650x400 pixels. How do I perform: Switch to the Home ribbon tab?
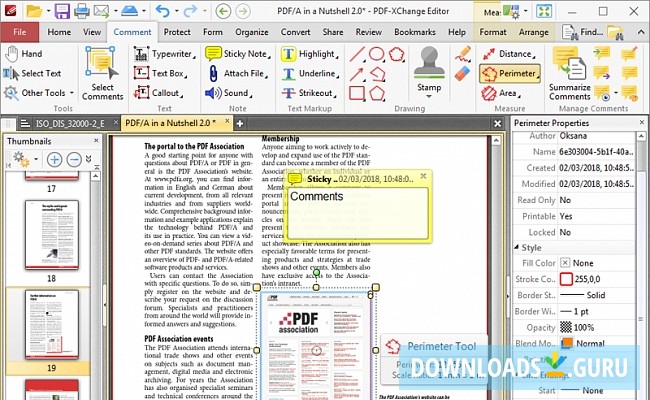click(x=59, y=32)
